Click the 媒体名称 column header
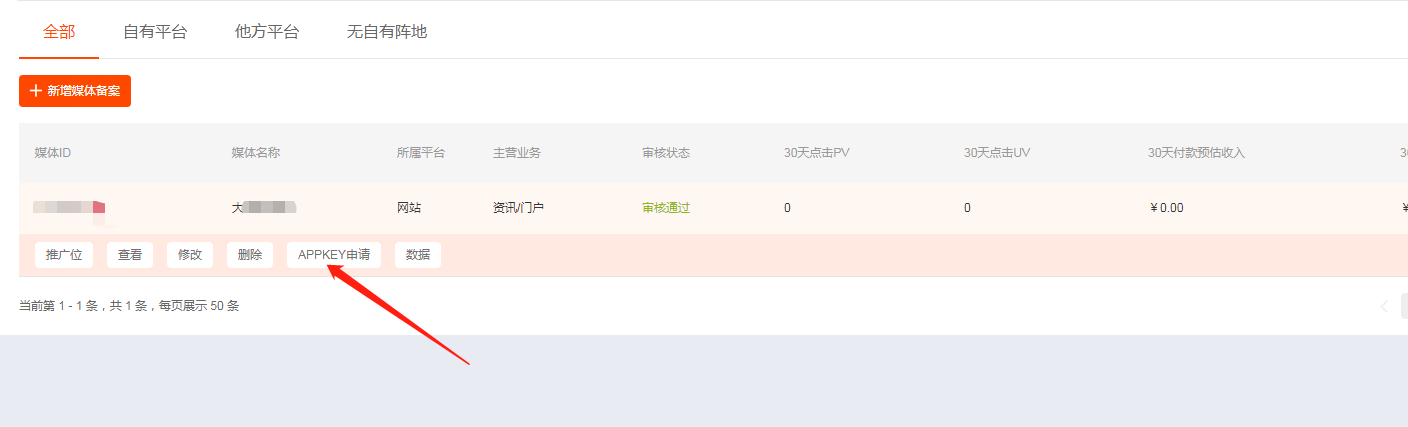Screen dimensions: 1408x427 click(x=256, y=153)
